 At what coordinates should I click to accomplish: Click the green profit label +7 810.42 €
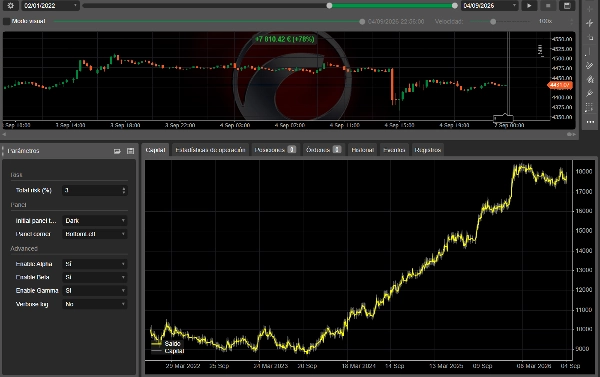tap(285, 39)
